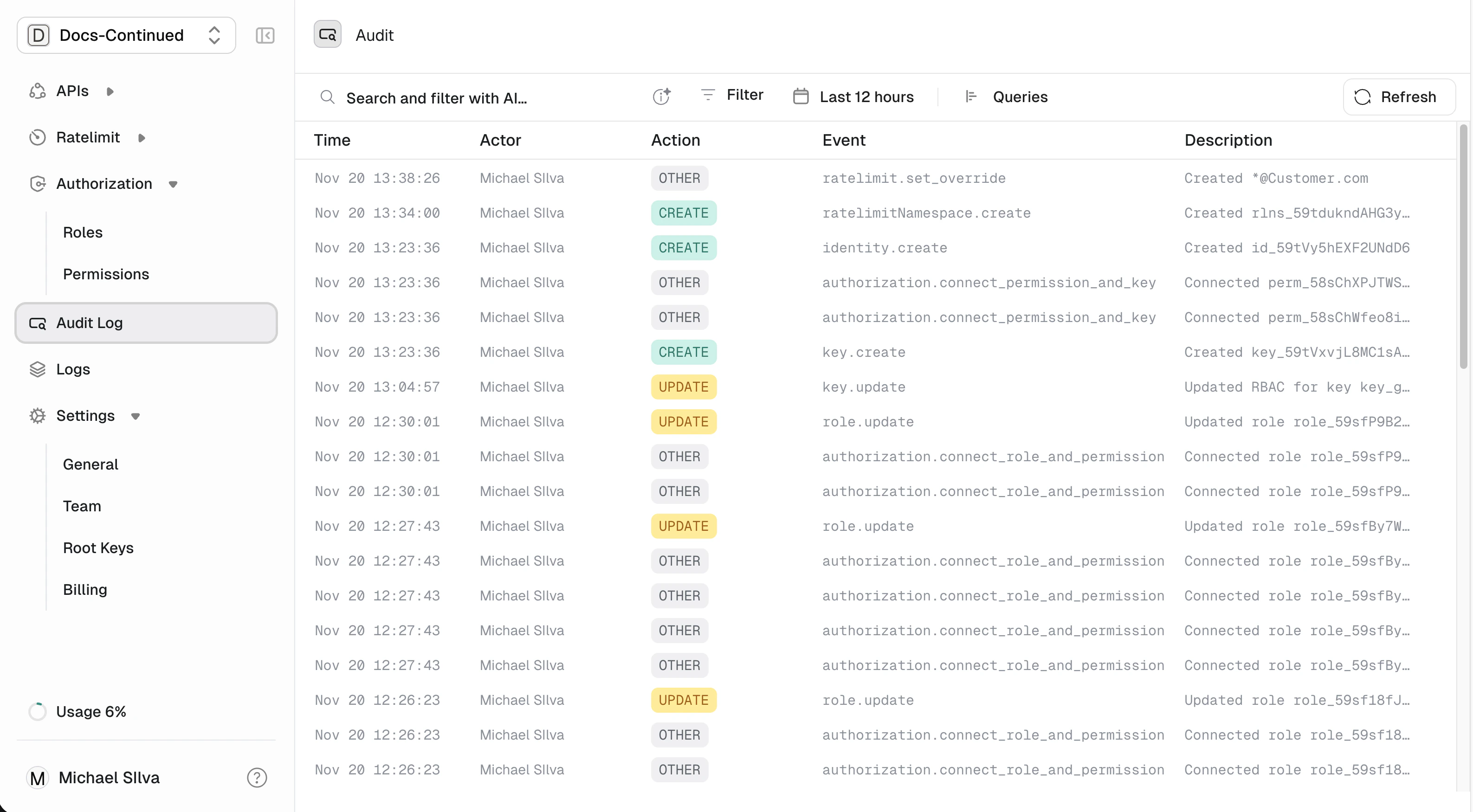Collapse the Authorization section arrow
The width and height of the screenshot is (1473, 812).
tap(173, 184)
